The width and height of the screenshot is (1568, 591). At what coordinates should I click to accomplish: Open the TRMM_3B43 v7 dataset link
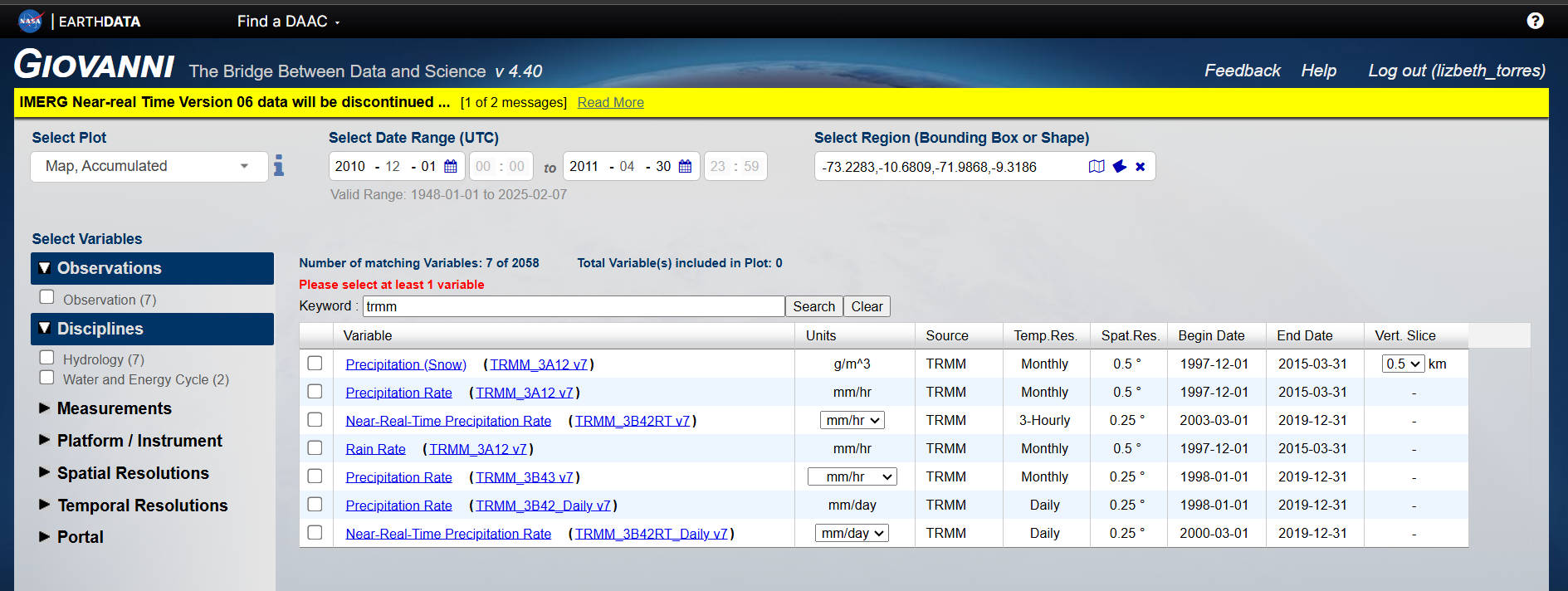525,477
